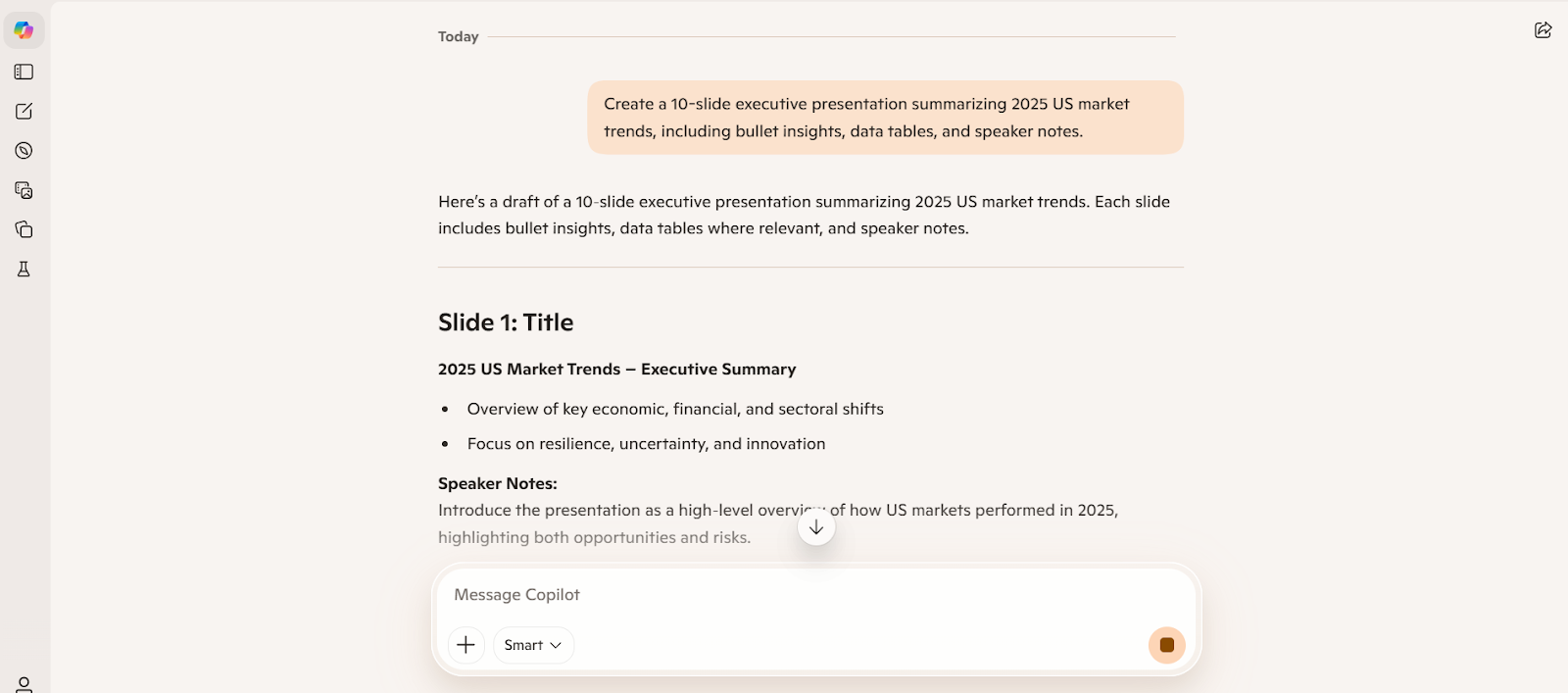1568x693 pixels.
Task: Open the Copilot home logo
Action: 24,30
